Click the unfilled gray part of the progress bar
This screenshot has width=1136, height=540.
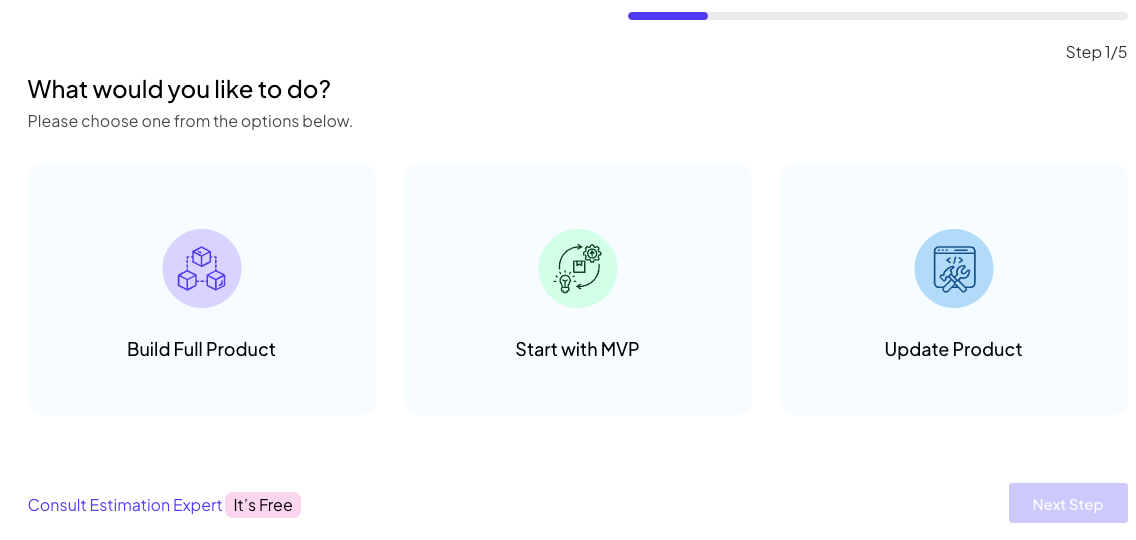click(920, 16)
